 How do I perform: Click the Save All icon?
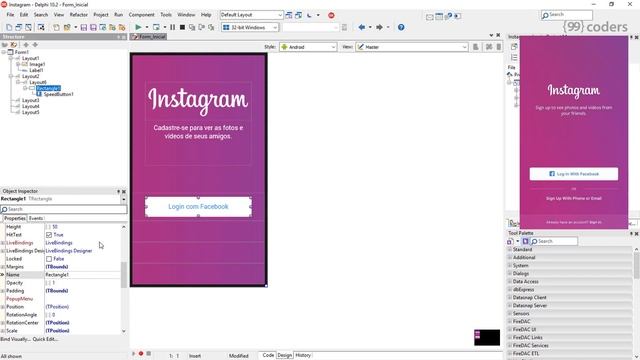click(x=93, y=27)
